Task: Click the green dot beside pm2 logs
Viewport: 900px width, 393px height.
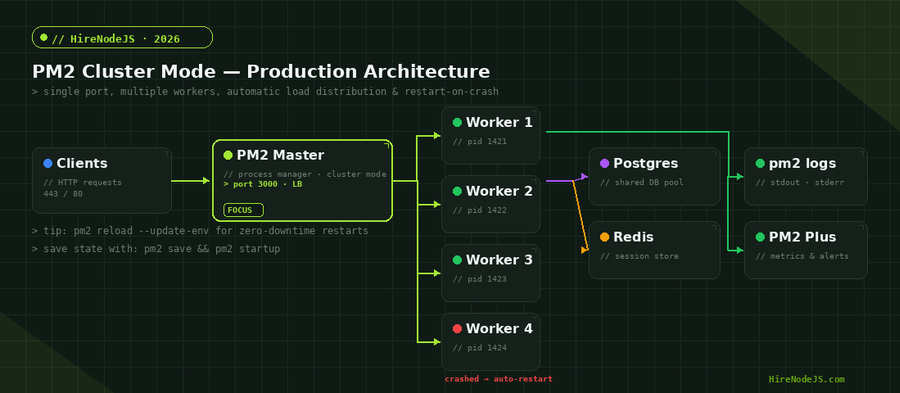Action: click(760, 164)
